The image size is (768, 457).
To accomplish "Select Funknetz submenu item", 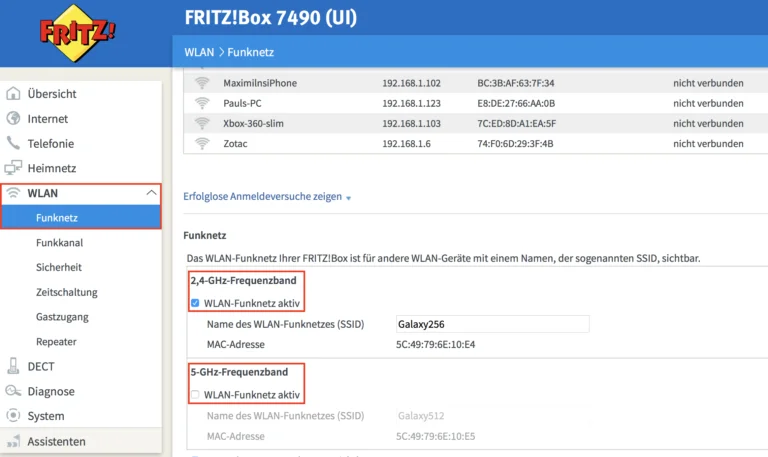I will pyautogui.click(x=81, y=217).
